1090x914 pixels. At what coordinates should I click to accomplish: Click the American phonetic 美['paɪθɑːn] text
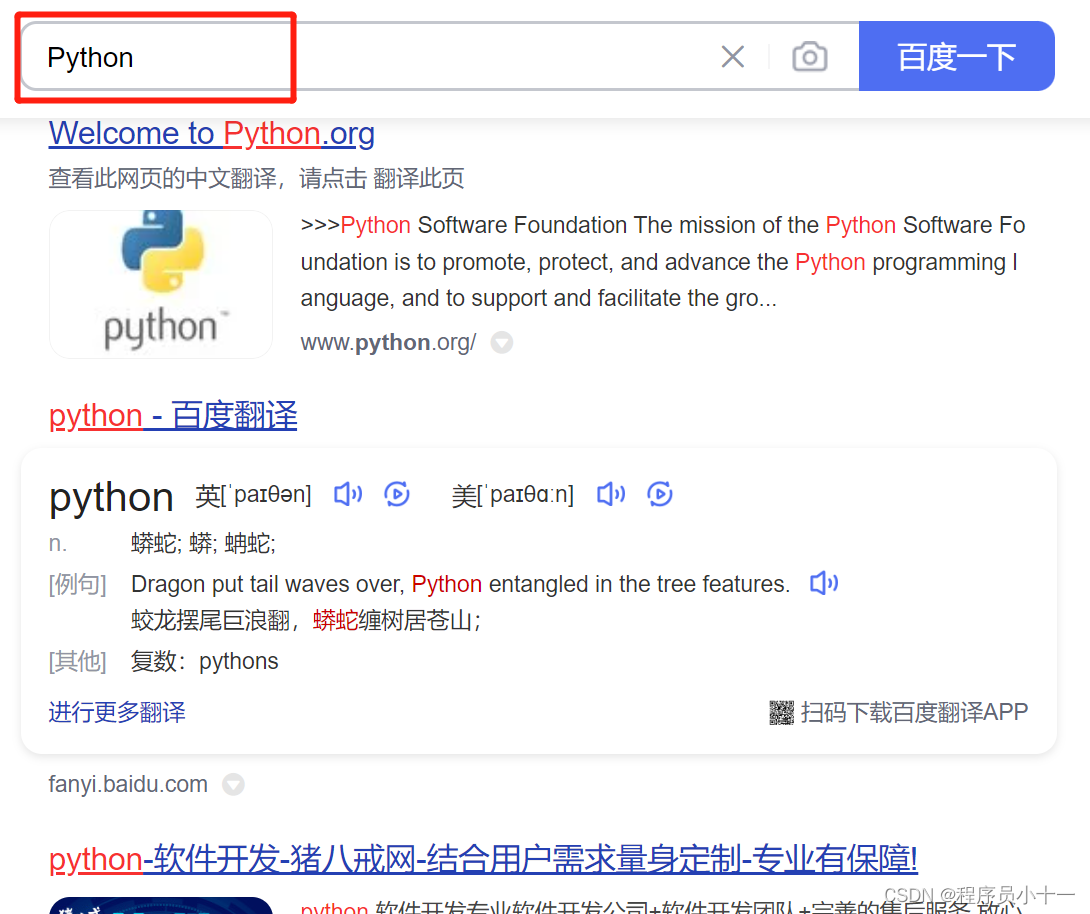513,495
